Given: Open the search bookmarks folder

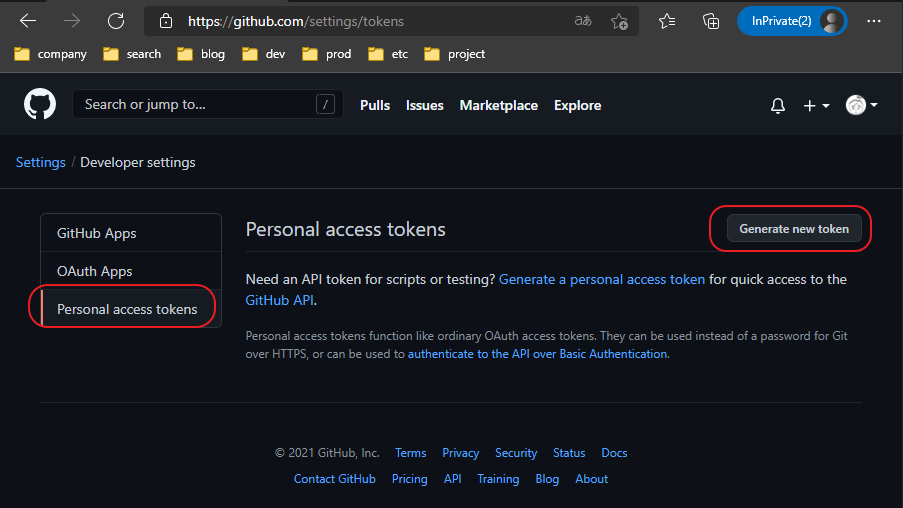Looking at the screenshot, I should (x=132, y=54).
